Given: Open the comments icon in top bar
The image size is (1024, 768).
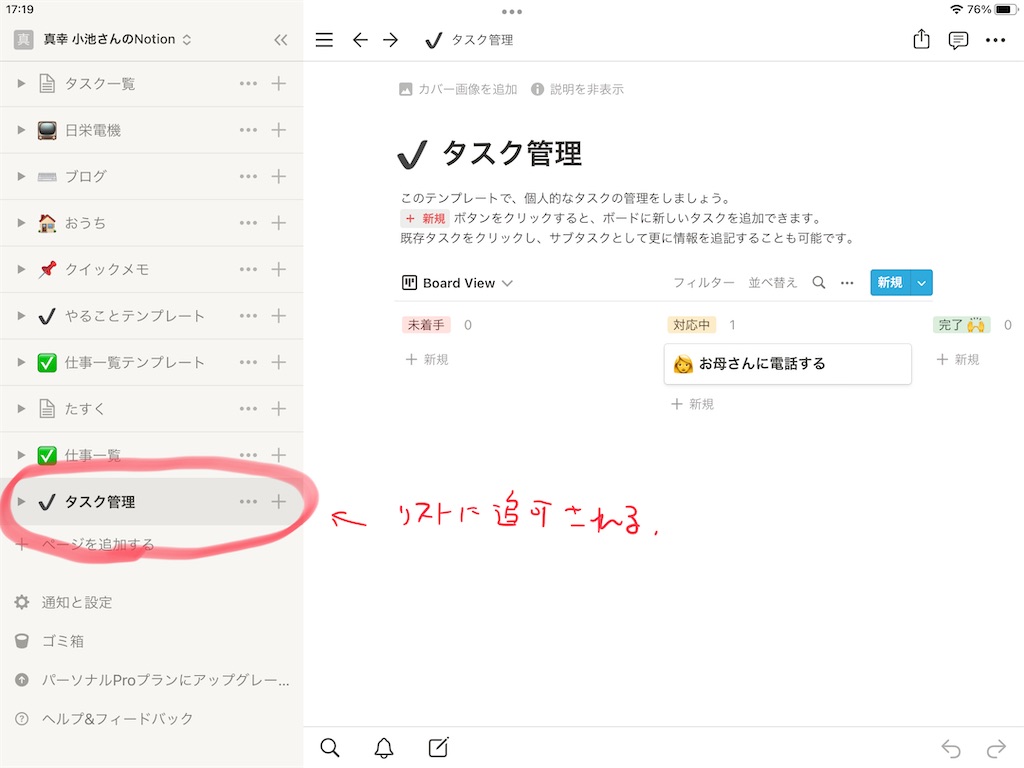Looking at the screenshot, I should tap(958, 40).
